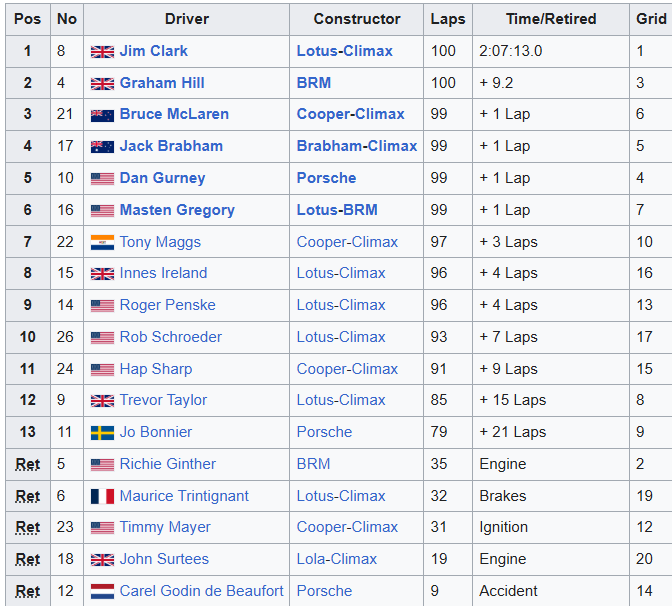Open BRM constructor link in Graham Hill row
The width and height of the screenshot is (672, 606).
tap(314, 83)
